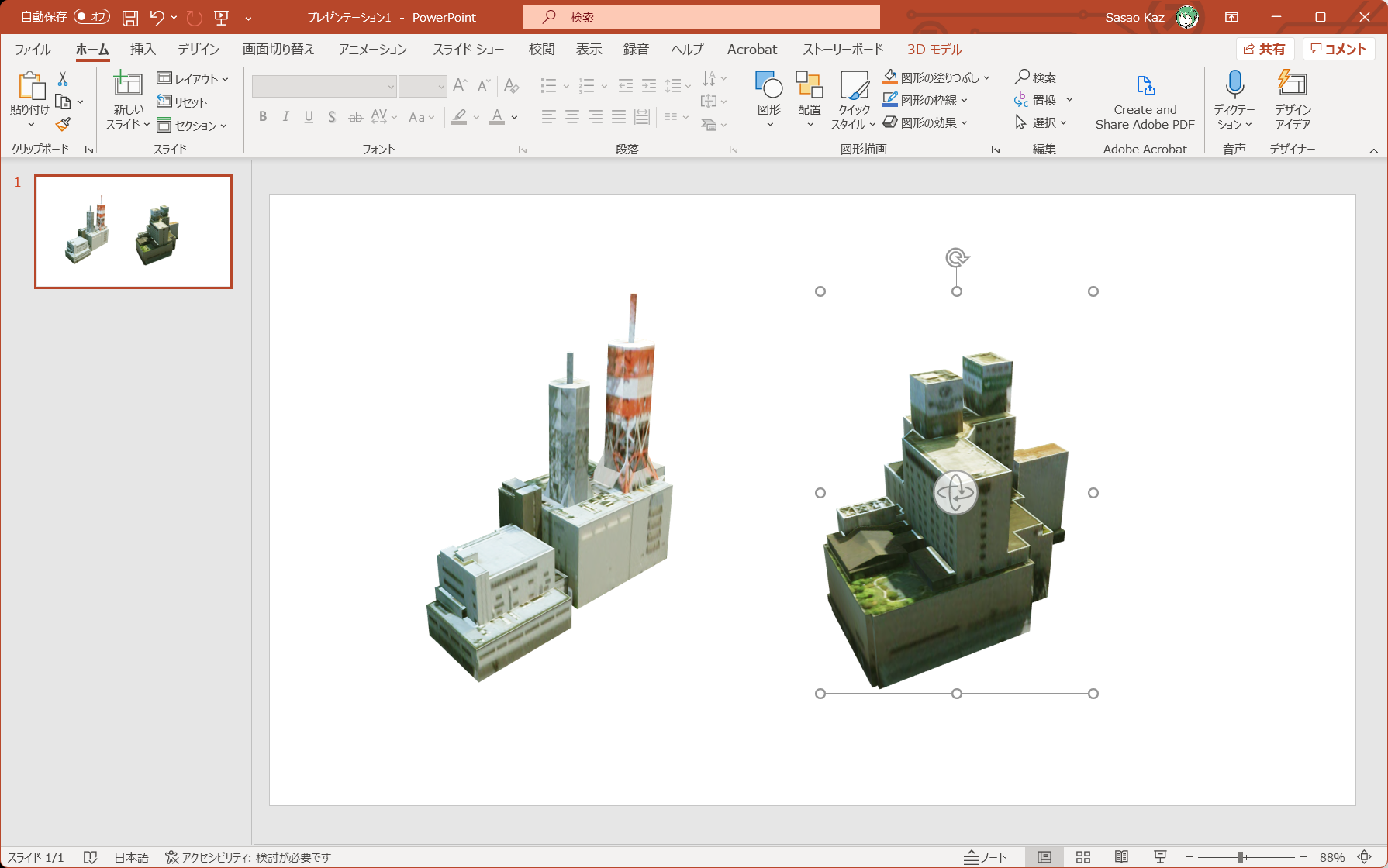Toggle the AutoSave switch
The image size is (1388, 868).
point(91,17)
